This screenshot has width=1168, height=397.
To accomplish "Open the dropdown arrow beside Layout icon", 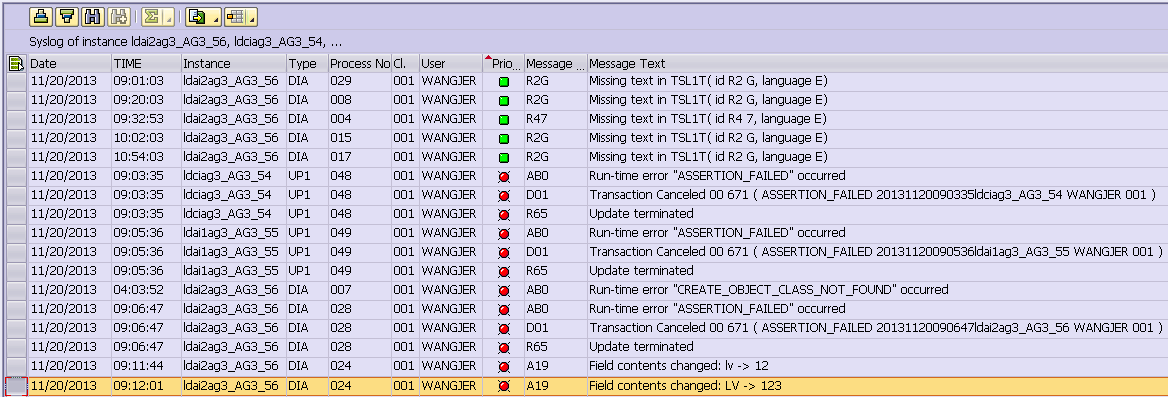I will pos(253,16).
